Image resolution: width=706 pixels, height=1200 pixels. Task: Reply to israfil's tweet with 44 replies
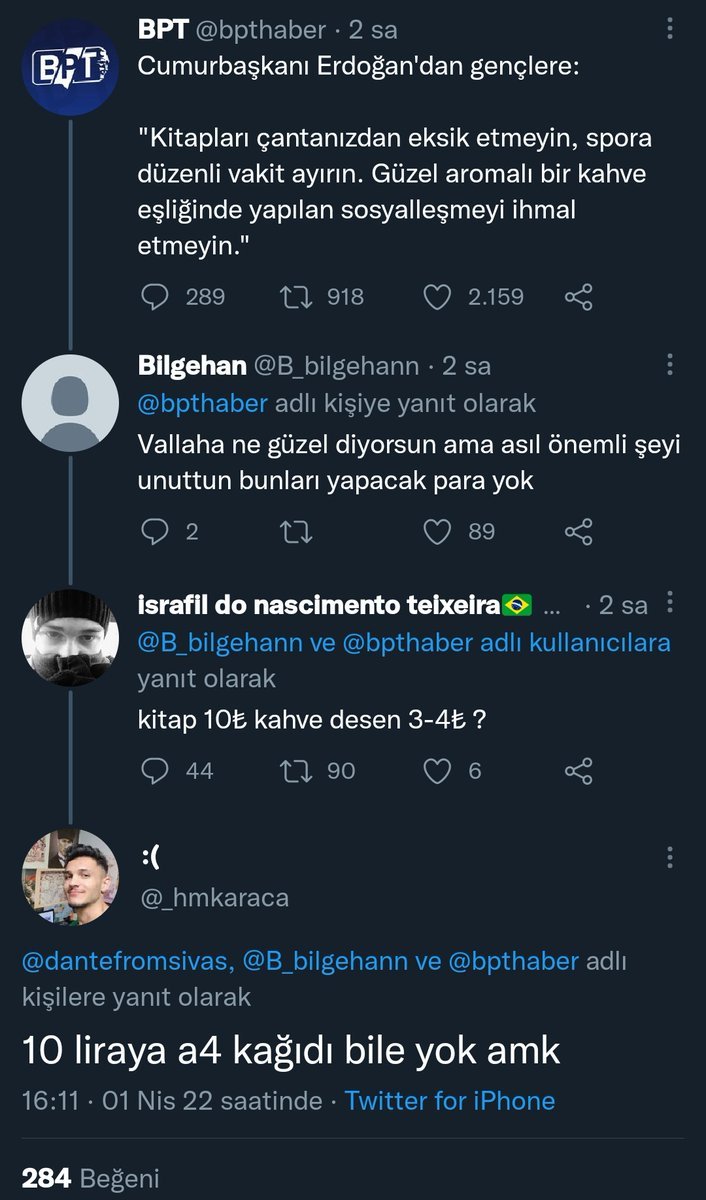[x=153, y=770]
